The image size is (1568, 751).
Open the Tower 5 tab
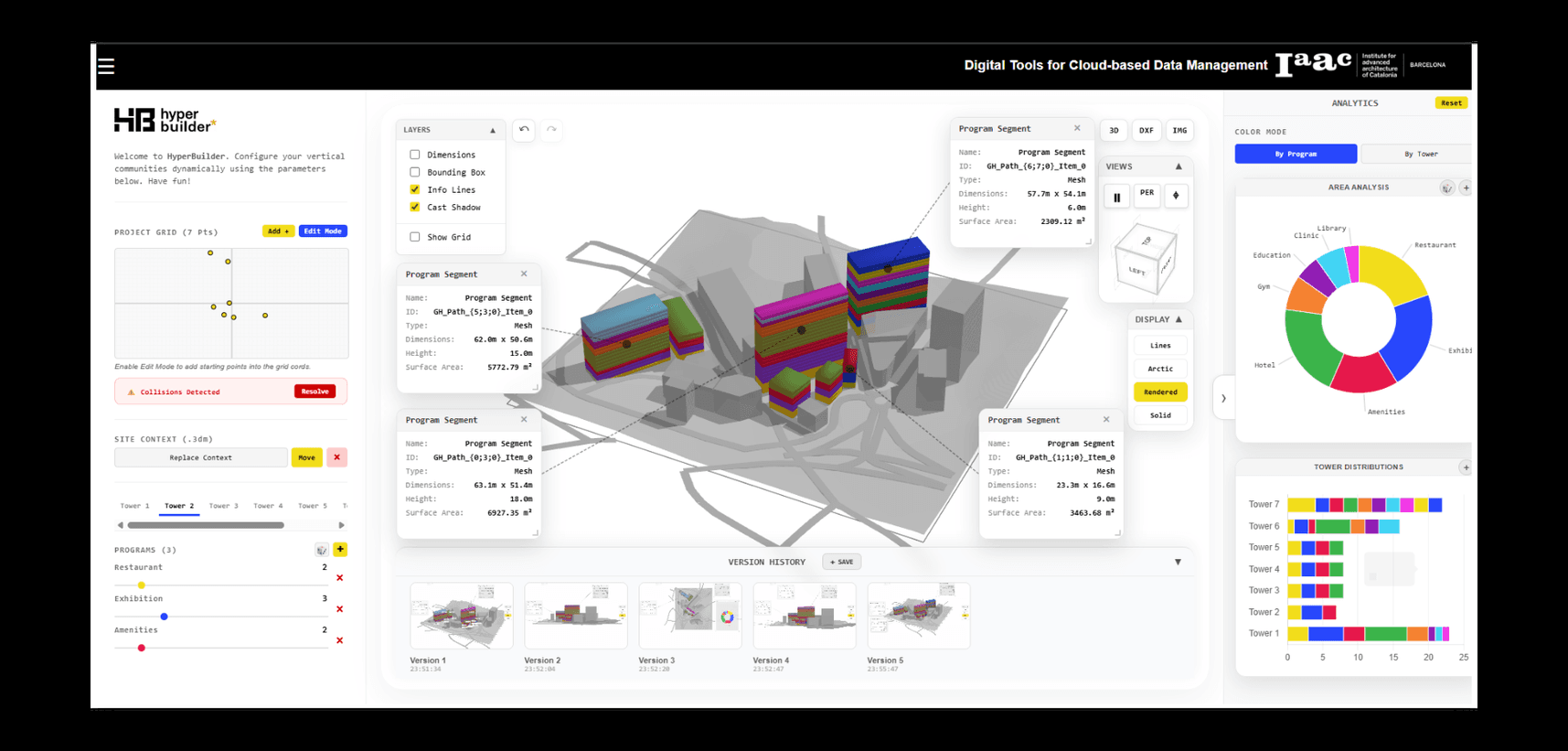tap(312, 506)
